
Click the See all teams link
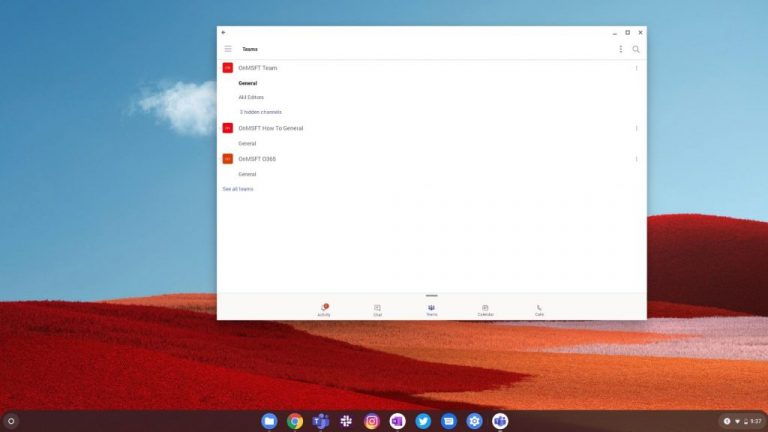[238, 189]
